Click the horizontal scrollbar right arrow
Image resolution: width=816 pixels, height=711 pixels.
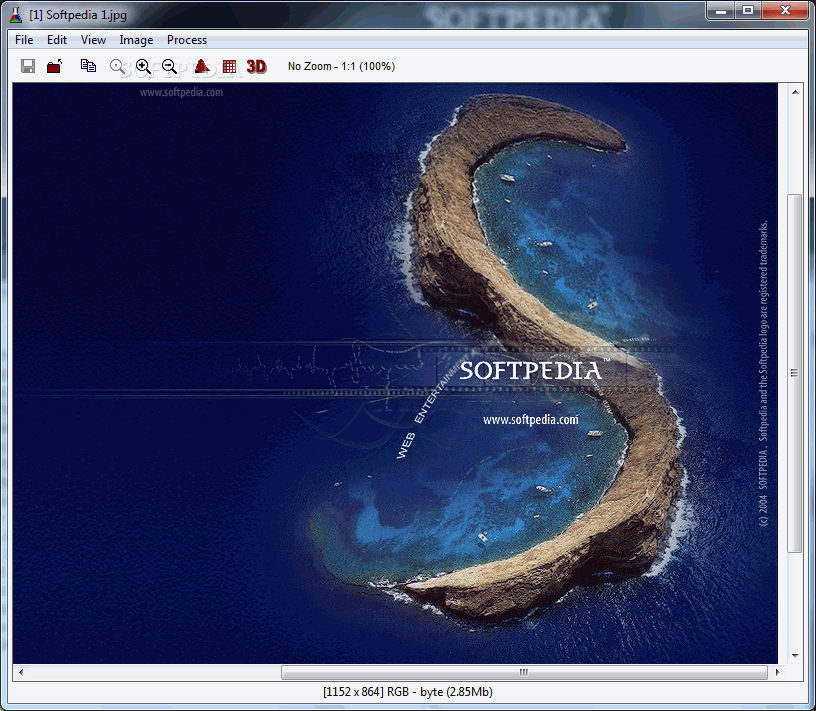(x=777, y=672)
